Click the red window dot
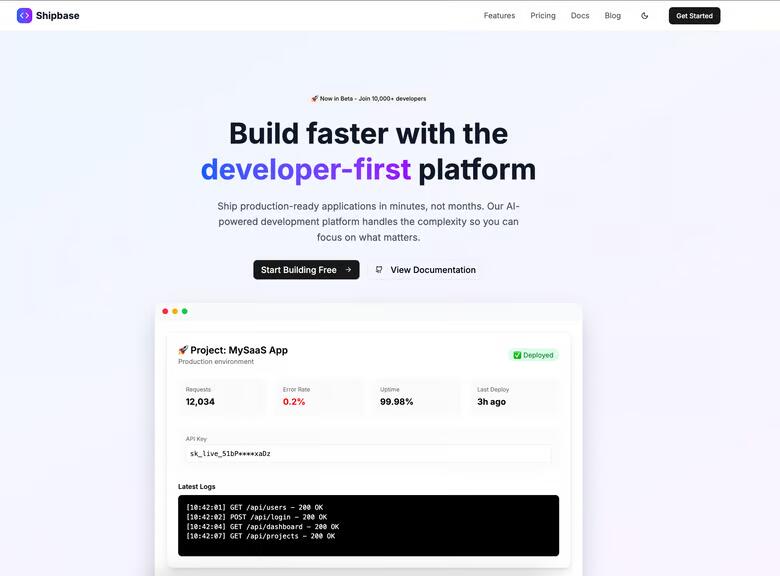Viewport: 780px width, 576px height. tap(165, 311)
